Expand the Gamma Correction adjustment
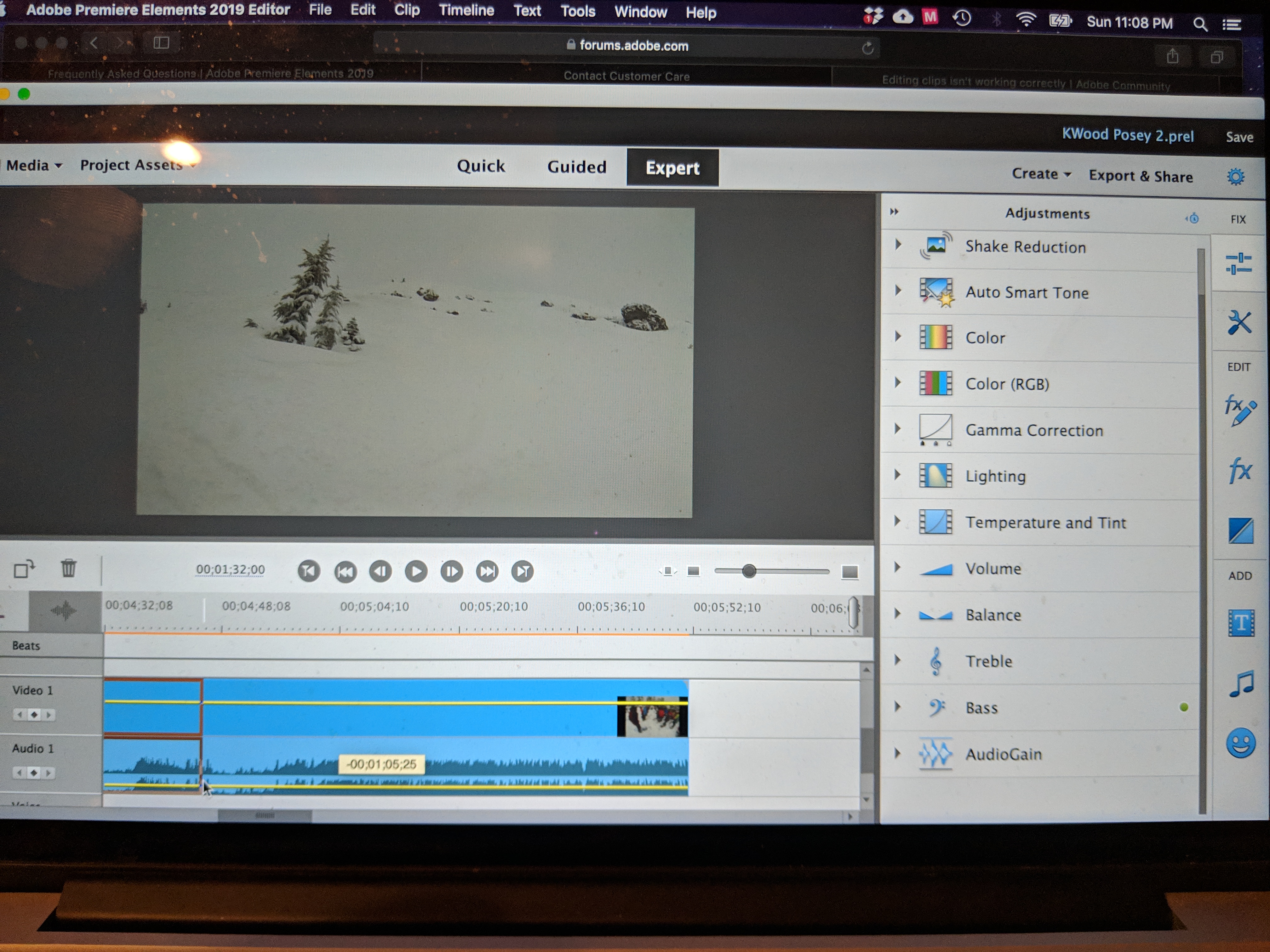Image resolution: width=1270 pixels, height=952 pixels. coord(898,429)
